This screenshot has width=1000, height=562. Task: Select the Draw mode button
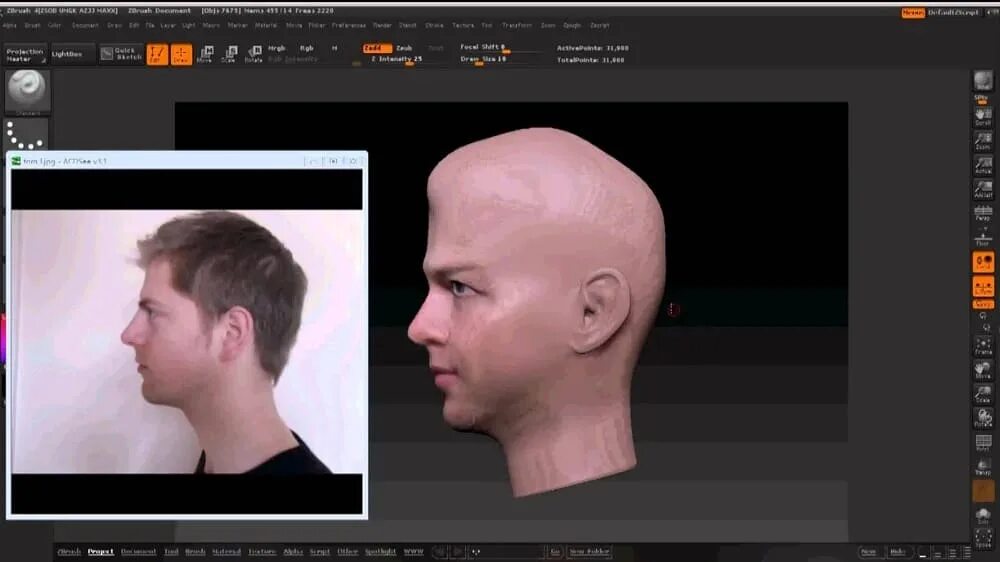[181, 54]
